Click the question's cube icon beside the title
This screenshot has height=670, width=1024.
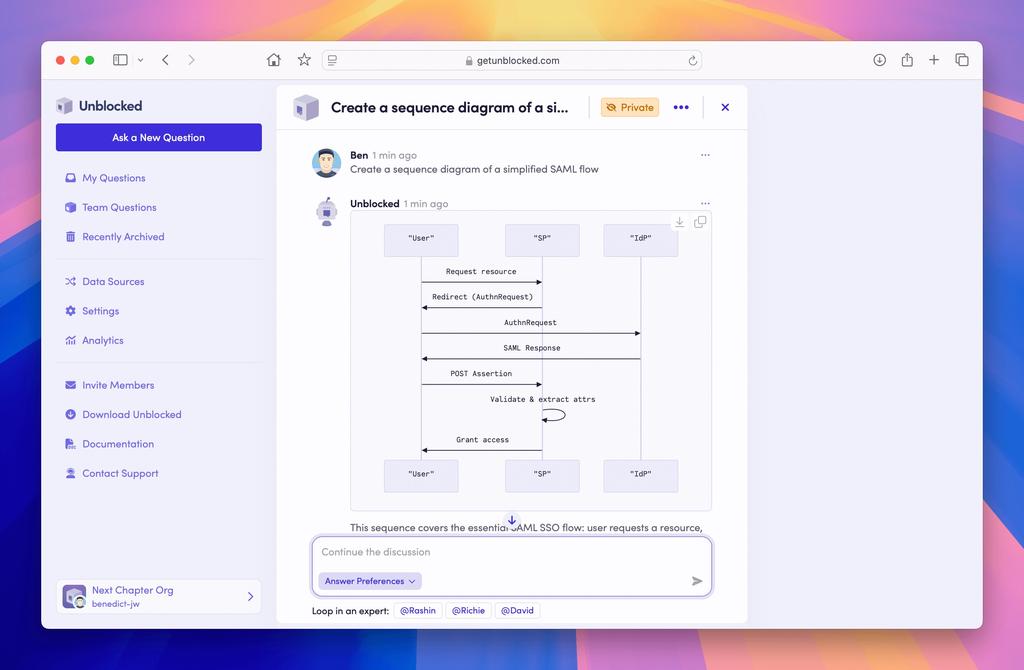pyautogui.click(x=306, y=108)
